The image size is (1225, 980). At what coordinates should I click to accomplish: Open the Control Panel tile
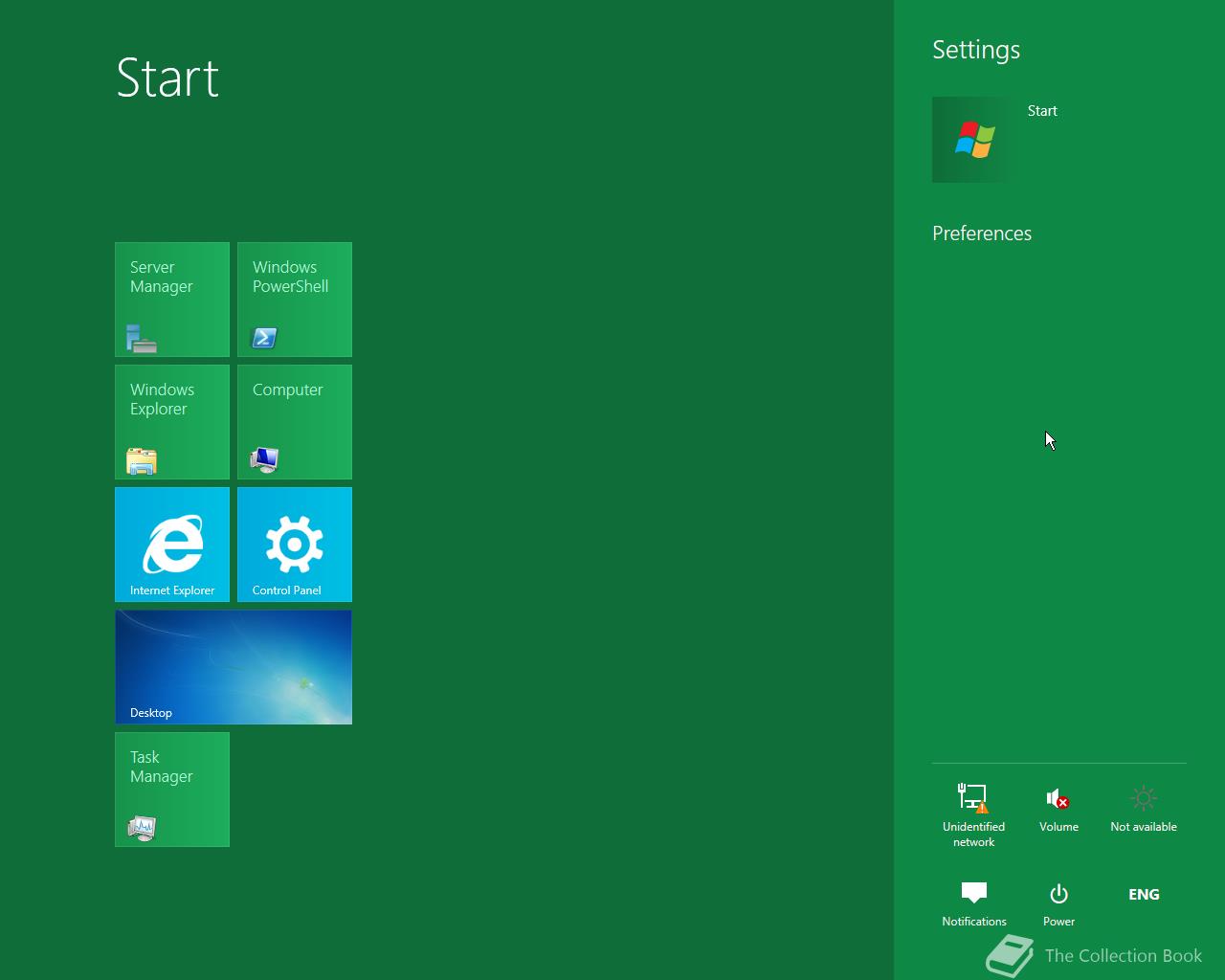(x=295, y=545)
